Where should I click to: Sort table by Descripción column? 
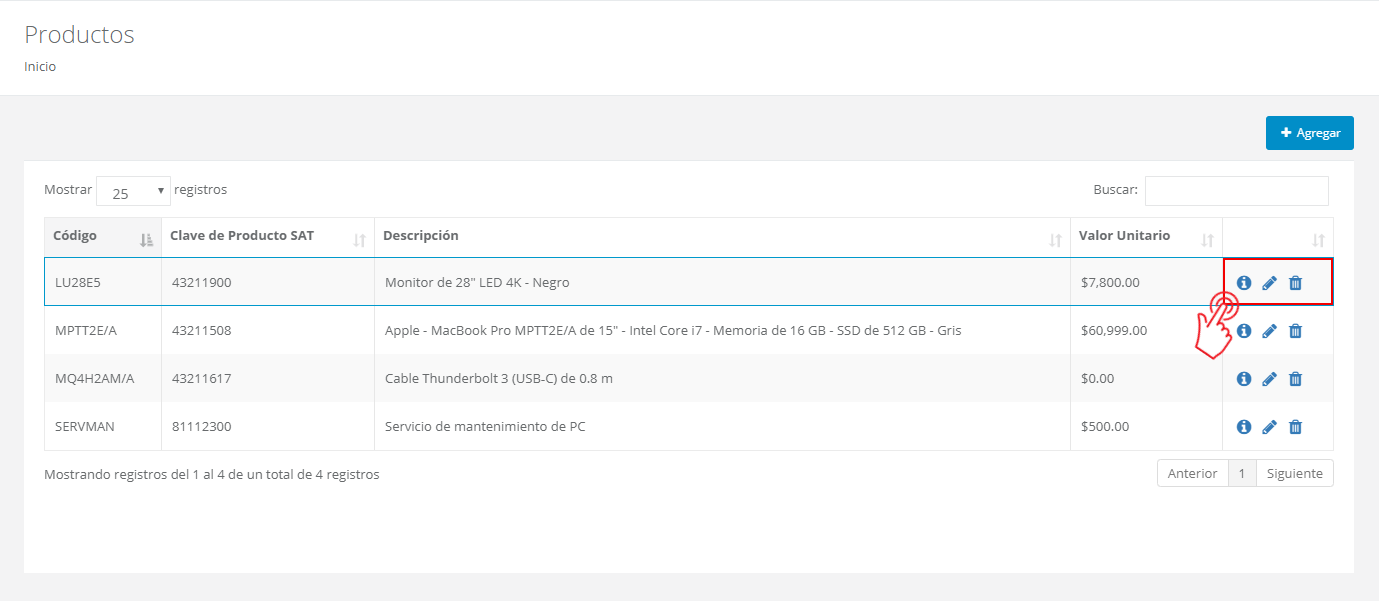pyautogui.click(x=722, y=237)
